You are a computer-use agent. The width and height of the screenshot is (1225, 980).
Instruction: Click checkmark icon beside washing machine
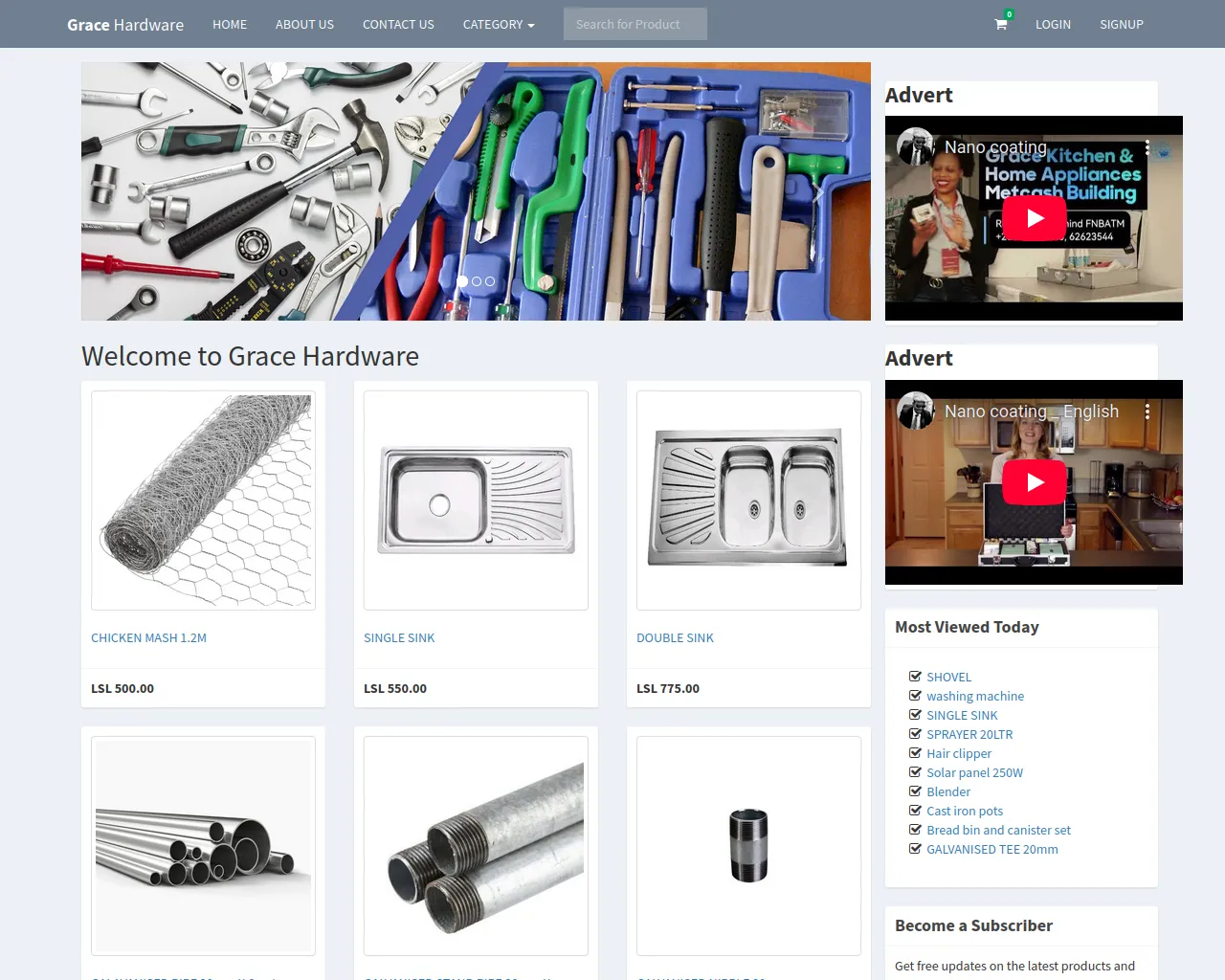tap(915, 696)
